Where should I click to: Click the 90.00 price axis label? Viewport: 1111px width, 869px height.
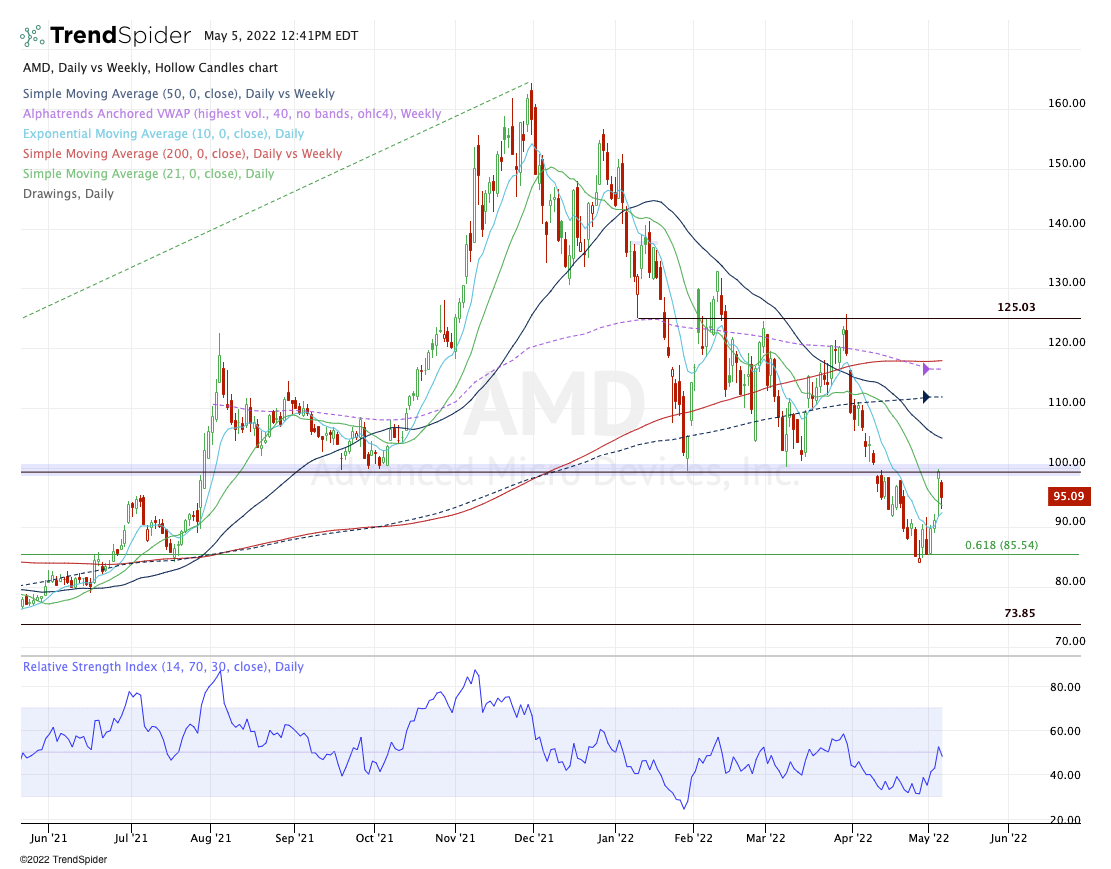[1070, 521]
